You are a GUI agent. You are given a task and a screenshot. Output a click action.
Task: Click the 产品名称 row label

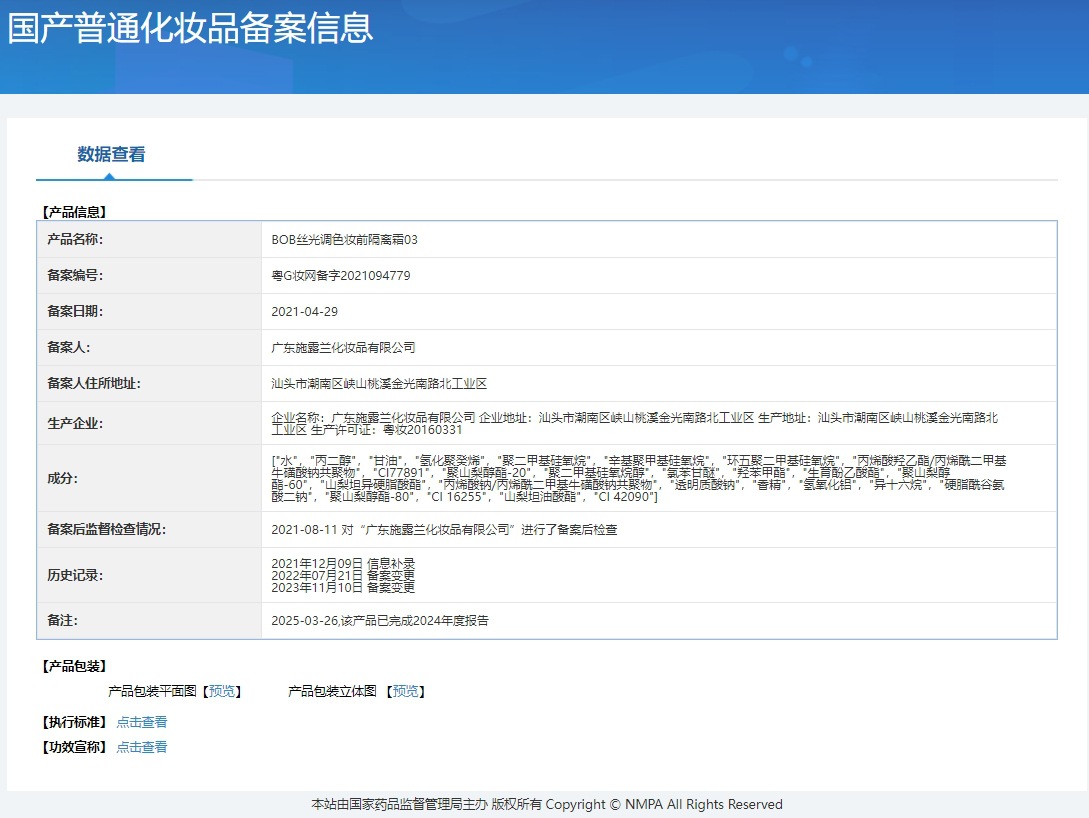[75, 240]
